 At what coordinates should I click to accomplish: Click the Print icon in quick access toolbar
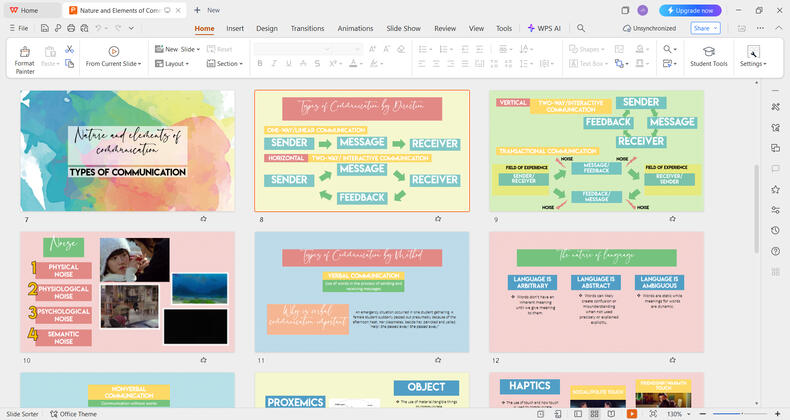pos(71,28)
